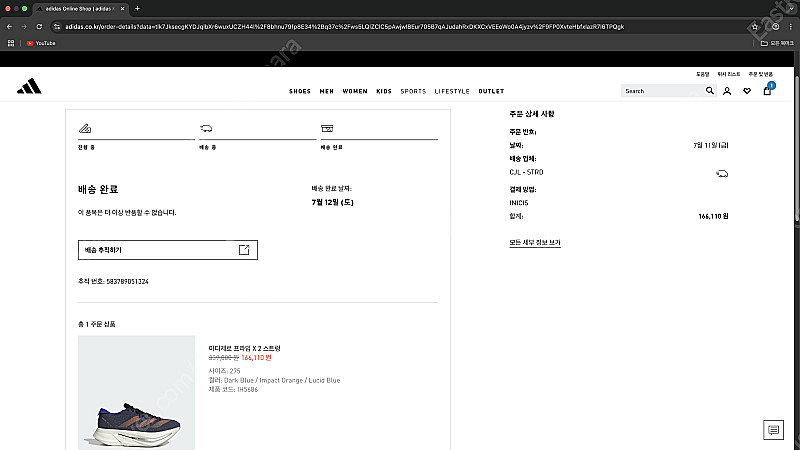Open a new browser tab with plus button
Image resolution: width=800 pixels, height=450 pixels.
point(137,8)
